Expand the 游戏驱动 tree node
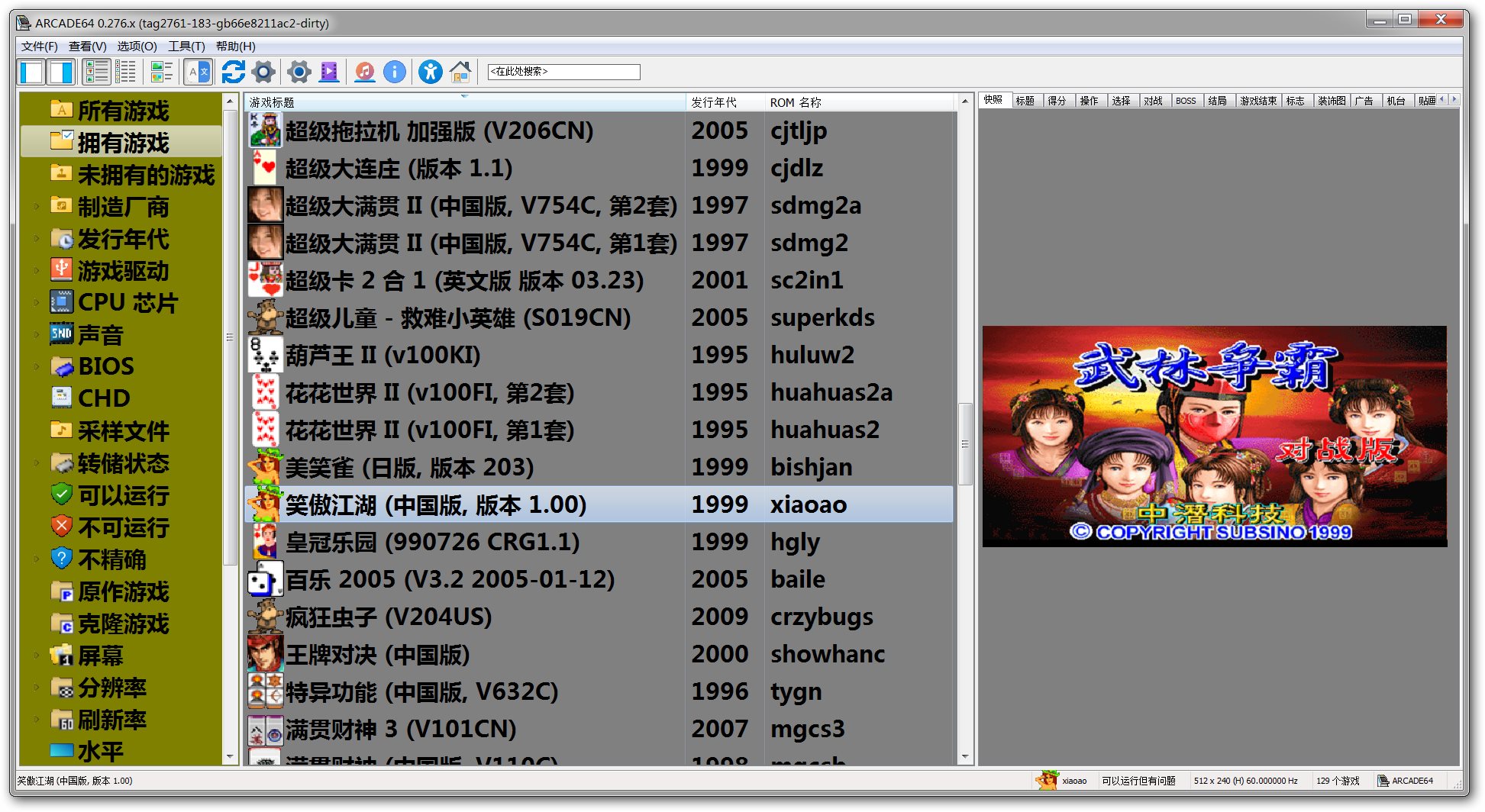 (x=37, y=270)
